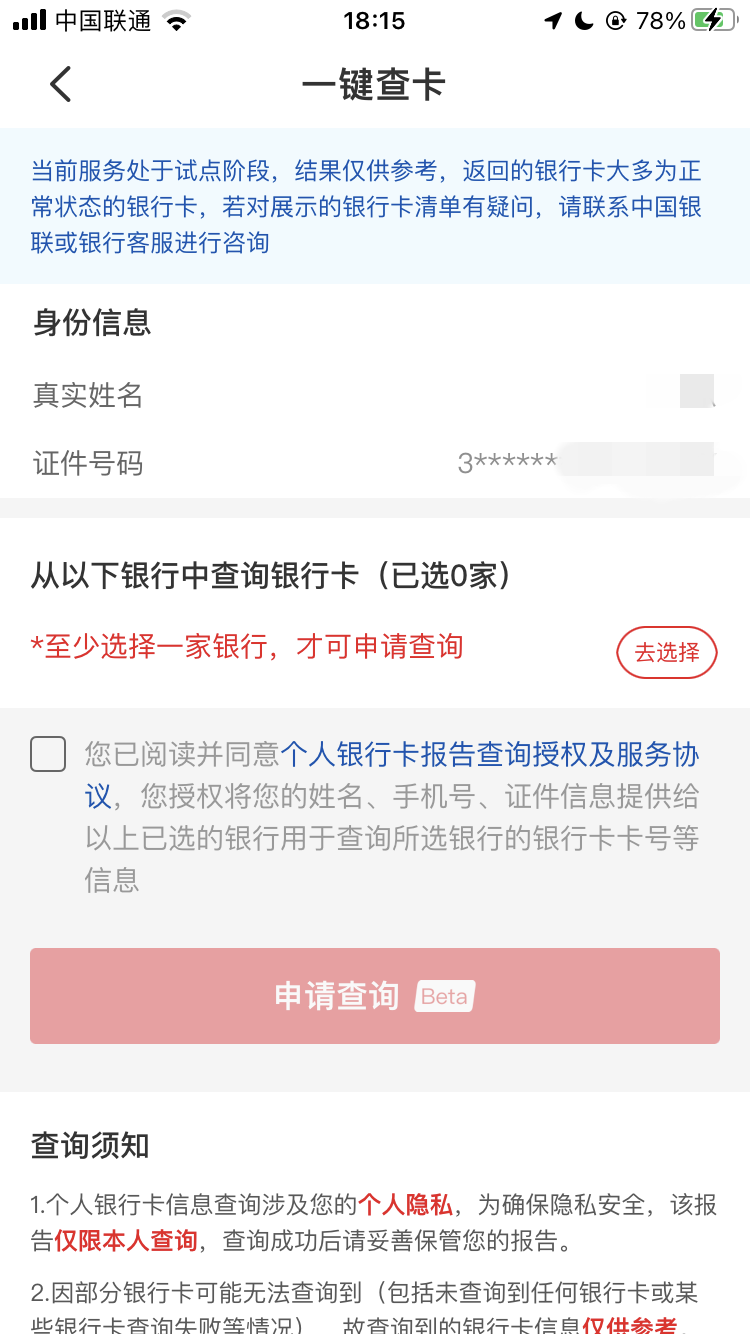Tap the rotation lock status icon
This screenshot has width=750, height=1334.
[x=616, y=20]
